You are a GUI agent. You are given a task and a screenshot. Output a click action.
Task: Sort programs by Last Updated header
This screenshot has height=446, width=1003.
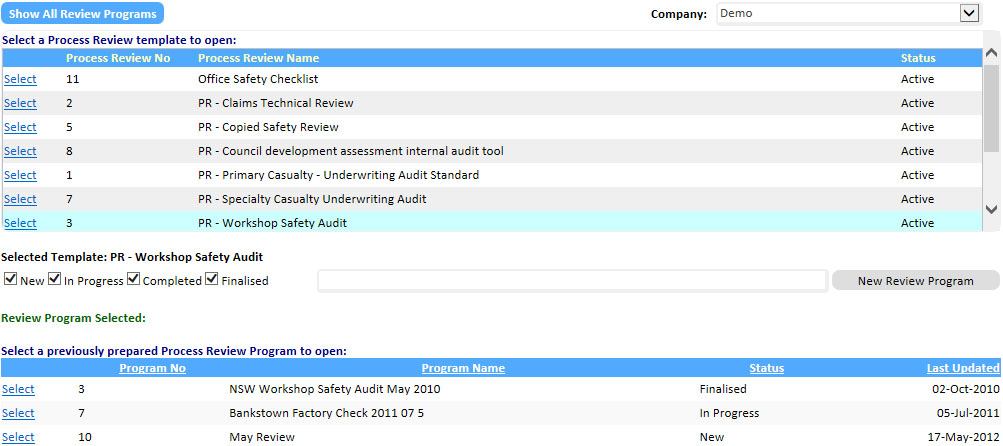(963, 368)
